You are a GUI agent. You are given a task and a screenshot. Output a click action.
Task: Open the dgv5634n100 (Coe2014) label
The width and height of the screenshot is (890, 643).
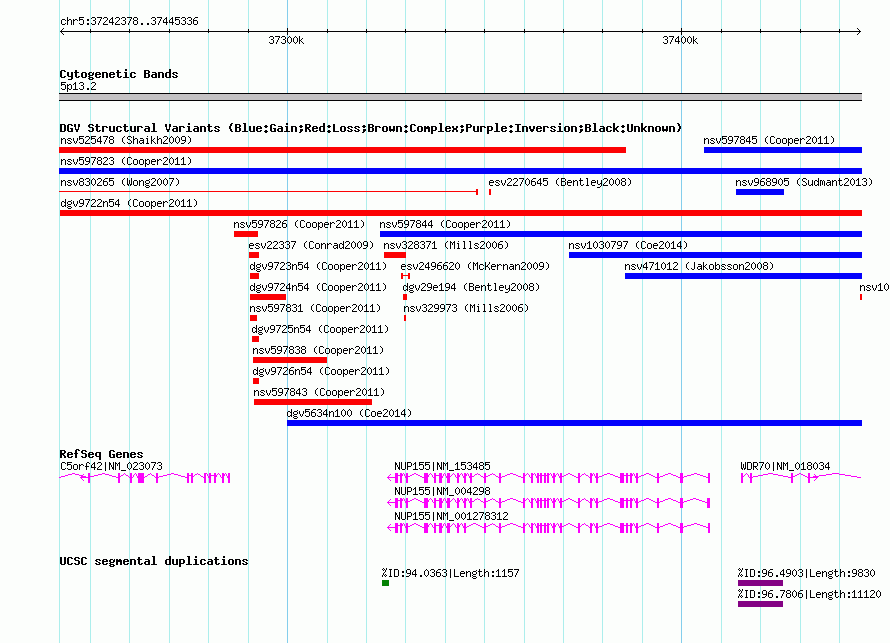coord(349,413)
